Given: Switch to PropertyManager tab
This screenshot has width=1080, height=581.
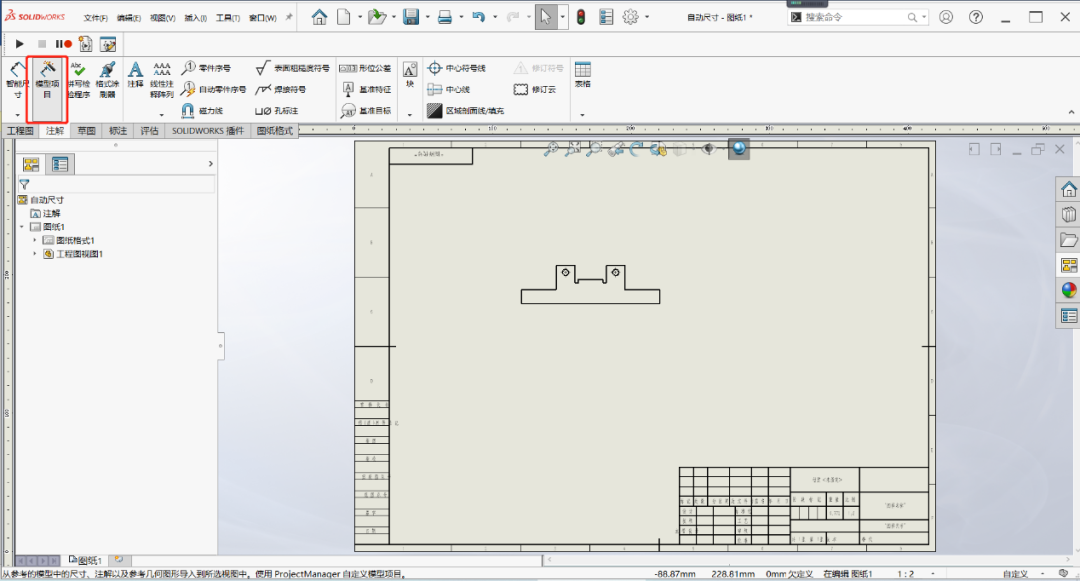Looking at the screenshot, I should 60,164.
